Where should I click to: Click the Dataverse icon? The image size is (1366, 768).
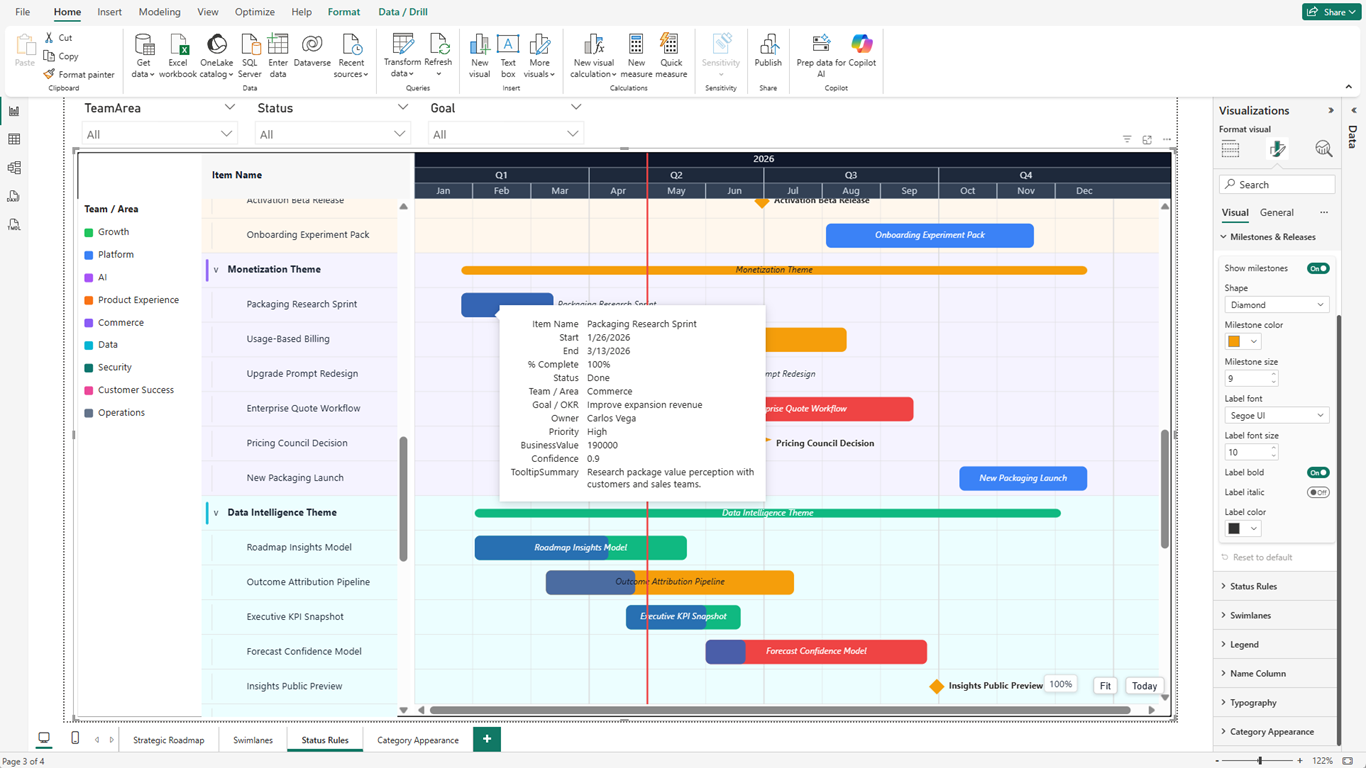click(x=312, y=45)
